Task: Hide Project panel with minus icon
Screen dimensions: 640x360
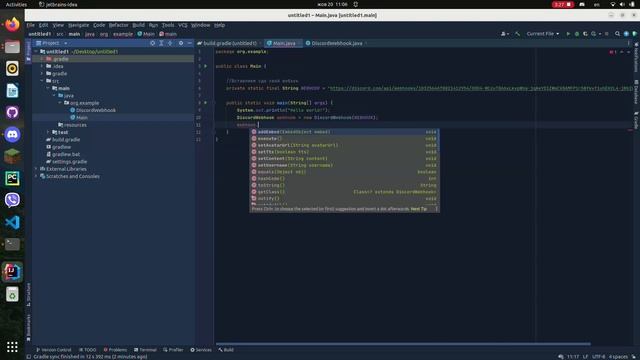Action: tap(189, 43)
